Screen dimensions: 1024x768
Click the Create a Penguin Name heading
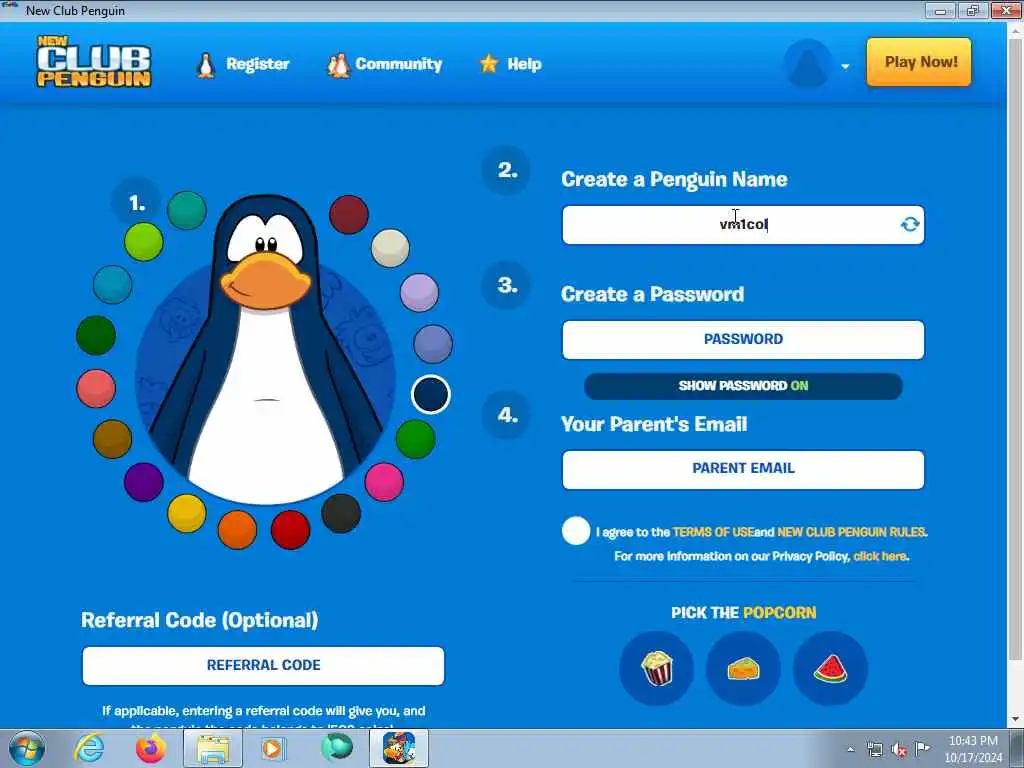[674, 180]
